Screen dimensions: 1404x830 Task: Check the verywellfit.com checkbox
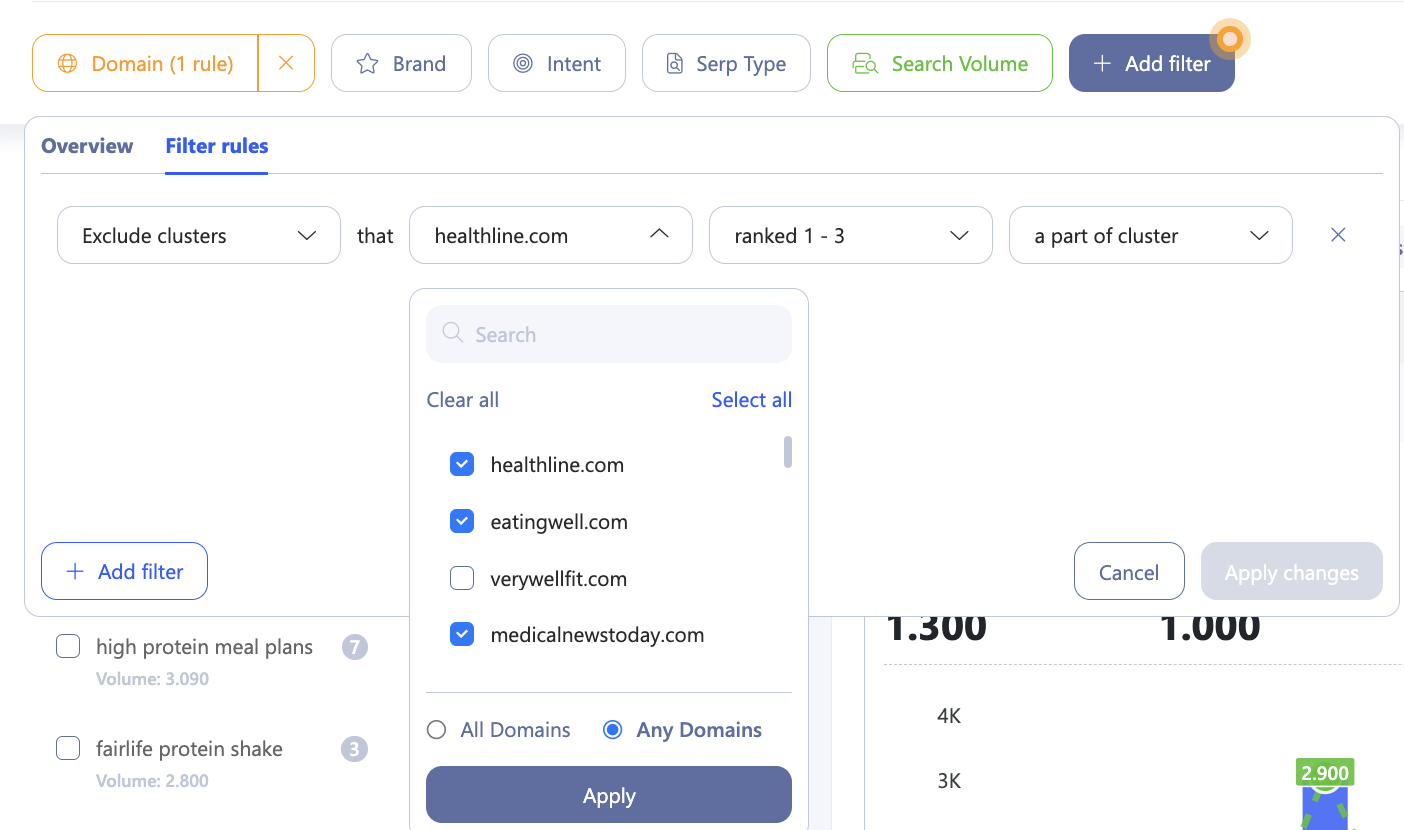click(462, 578)
